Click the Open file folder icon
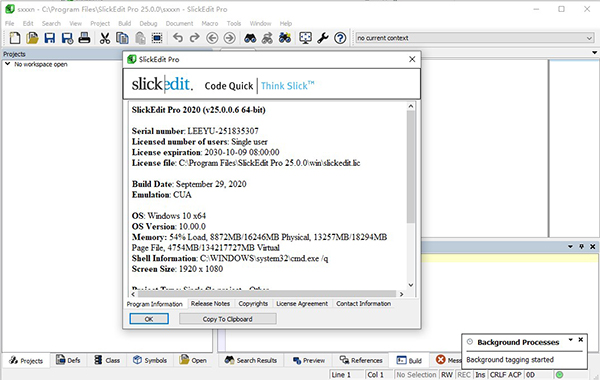Image resolution: width=600 pixels, height=380 pixels. point(33,38)
